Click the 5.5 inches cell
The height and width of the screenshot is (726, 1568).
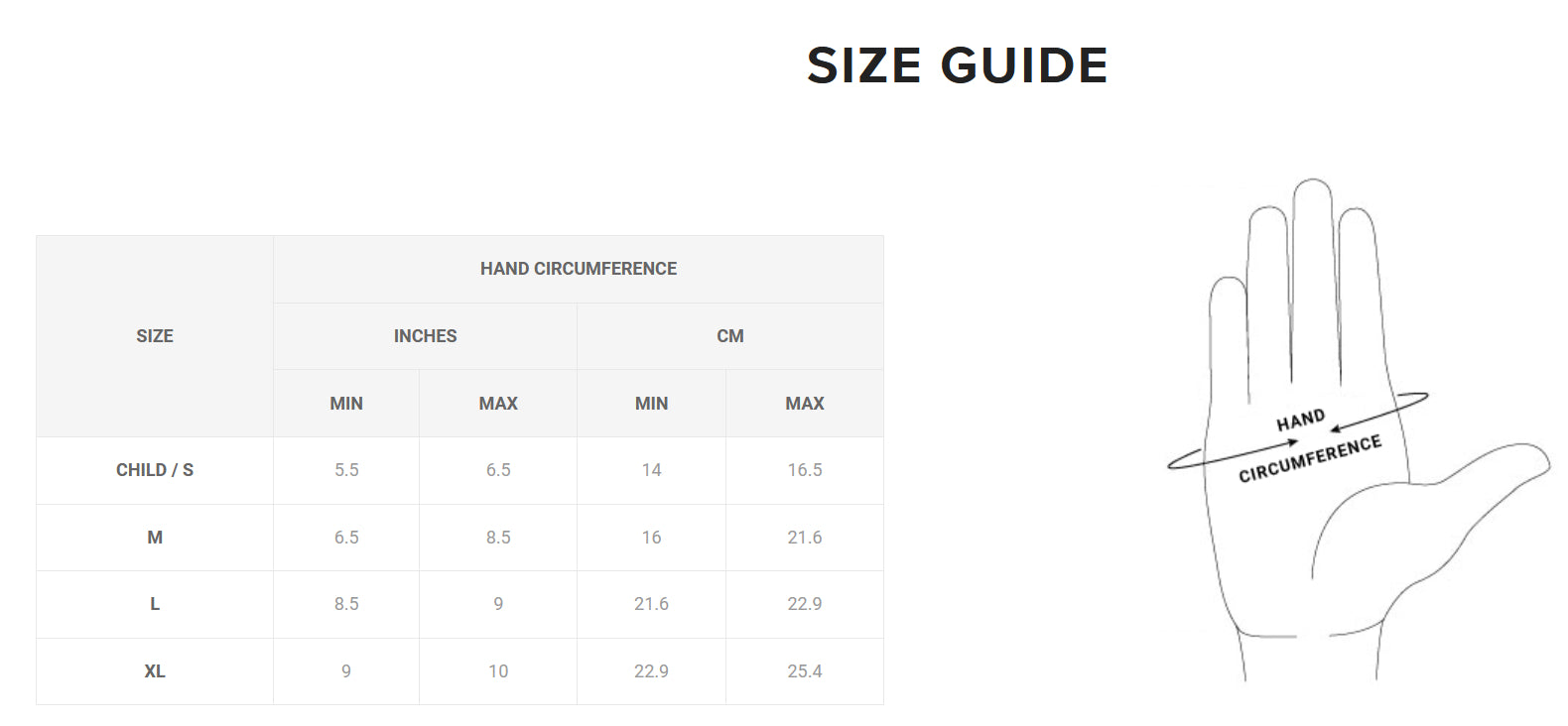click(346, 470)
